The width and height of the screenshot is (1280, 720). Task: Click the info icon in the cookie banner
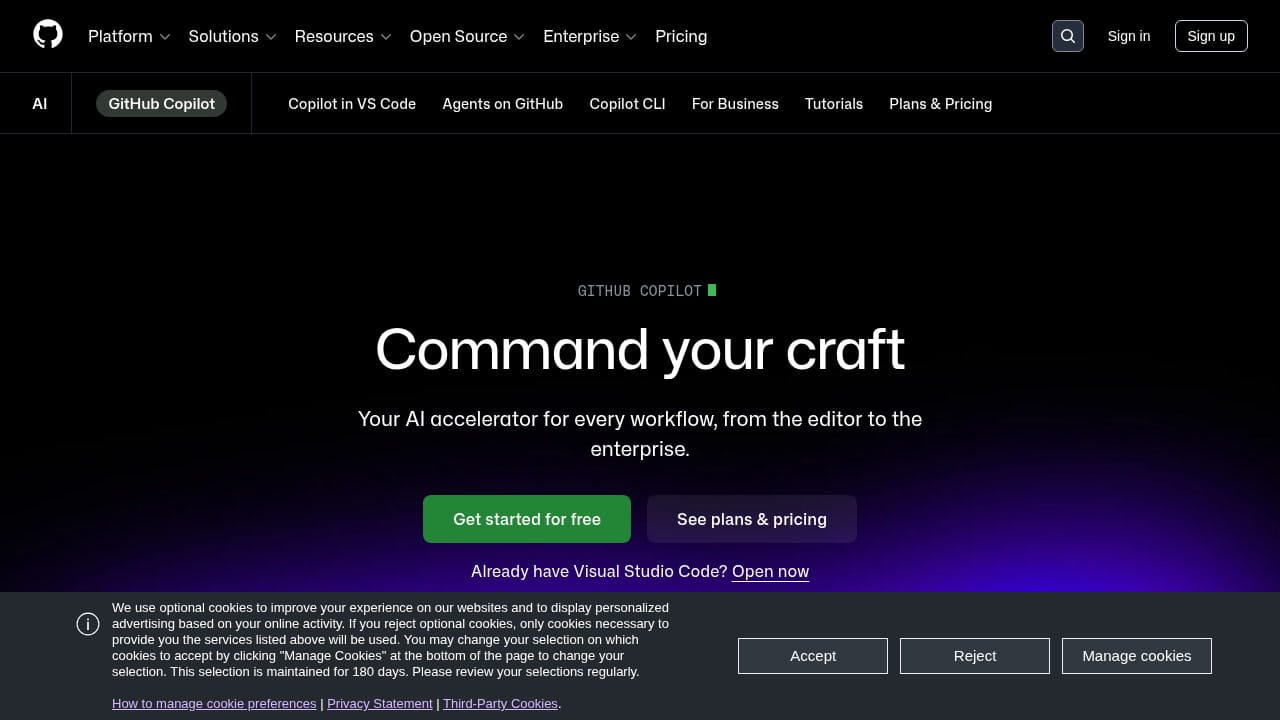88,623
